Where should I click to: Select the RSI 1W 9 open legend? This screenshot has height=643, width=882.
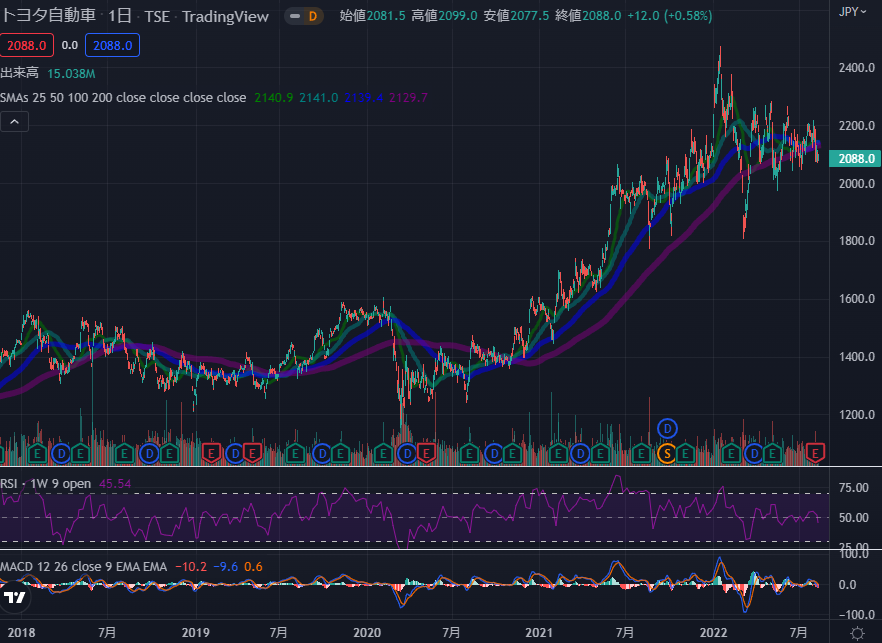point(46,484)
